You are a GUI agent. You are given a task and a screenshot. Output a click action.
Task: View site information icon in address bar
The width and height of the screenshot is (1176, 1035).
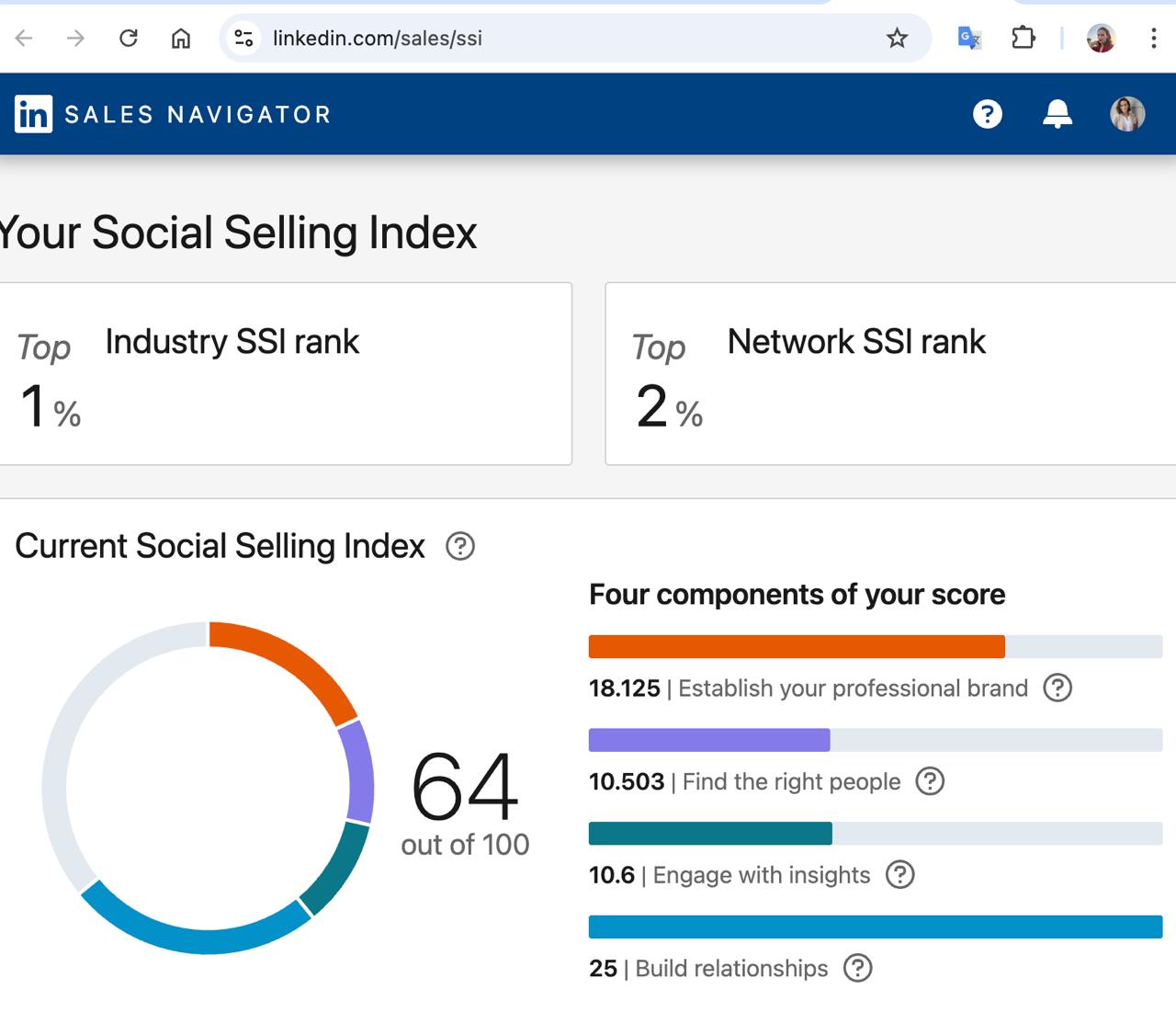coord(243,38)
